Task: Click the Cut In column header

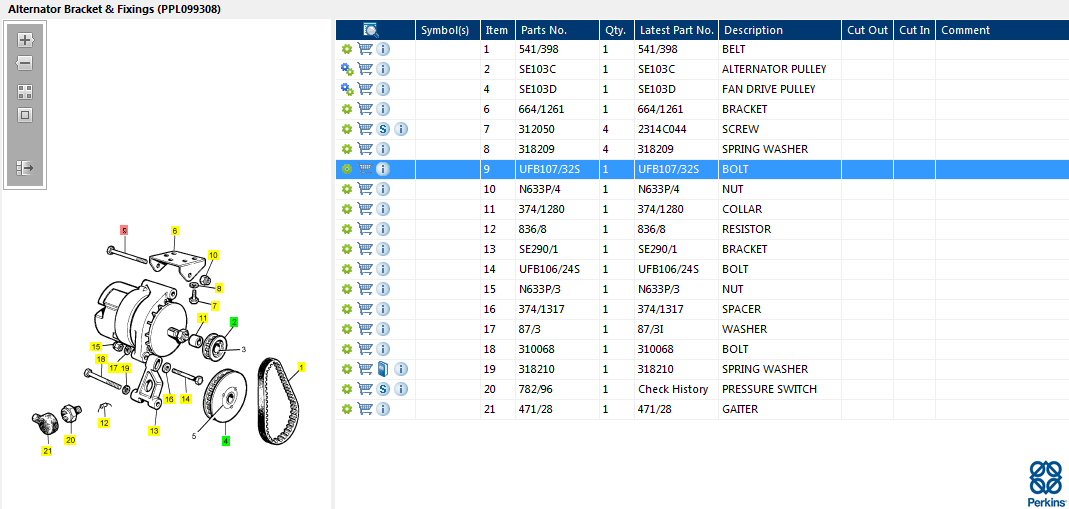Action: click(x=914, y=30)
